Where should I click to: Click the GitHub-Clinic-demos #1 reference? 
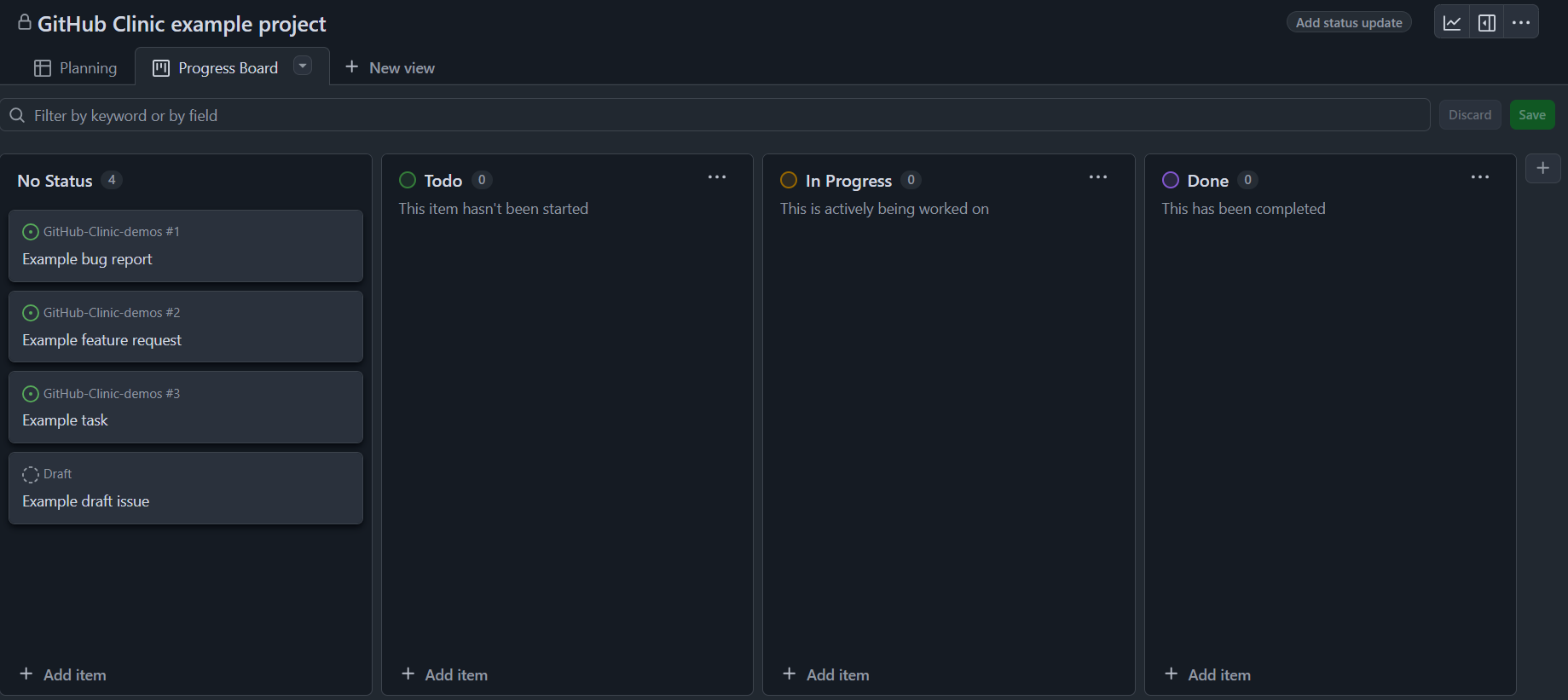pos(112,232)
